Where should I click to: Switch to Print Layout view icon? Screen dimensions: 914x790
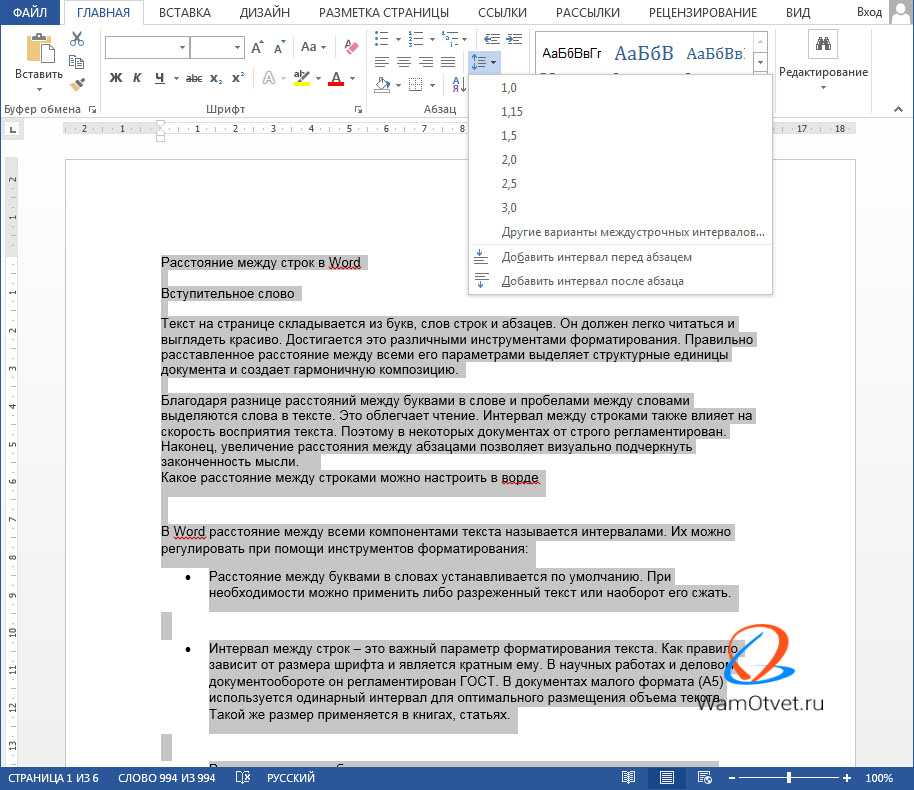[666, 777]
